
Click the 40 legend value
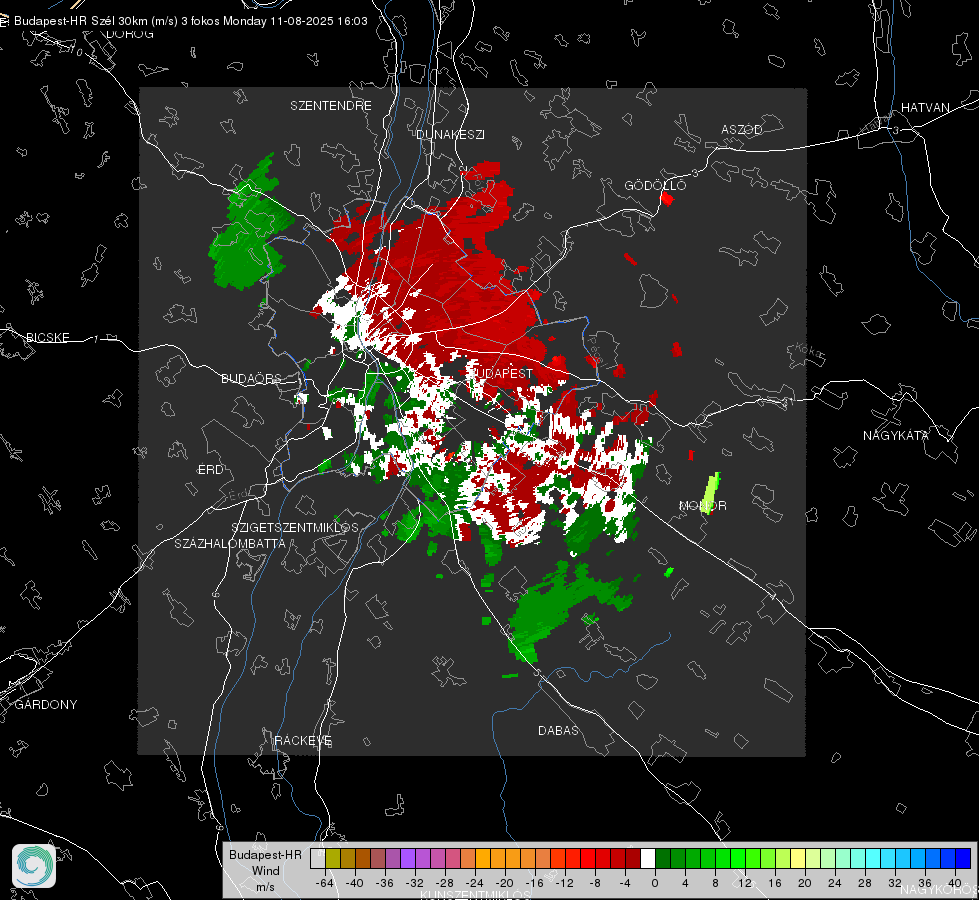(x=955, y=883)
